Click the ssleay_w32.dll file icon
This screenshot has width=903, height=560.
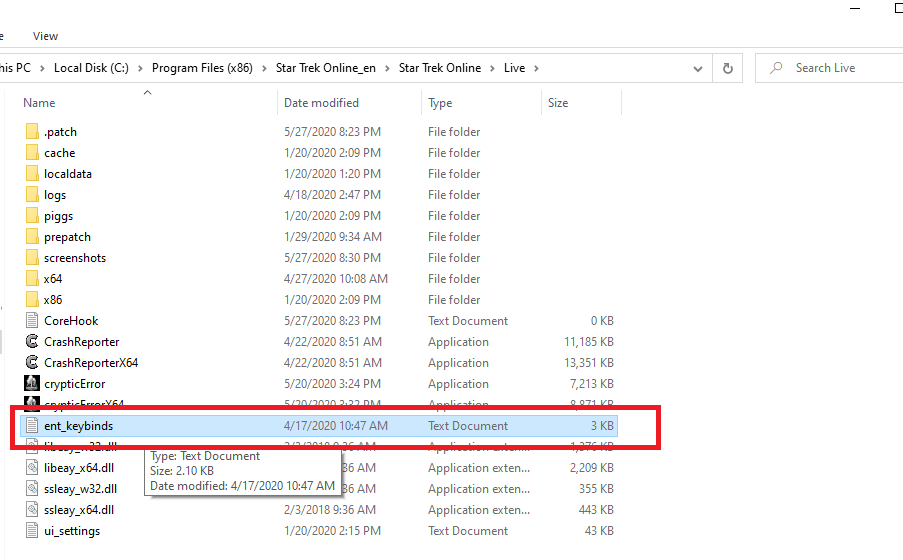pos(32,489)
